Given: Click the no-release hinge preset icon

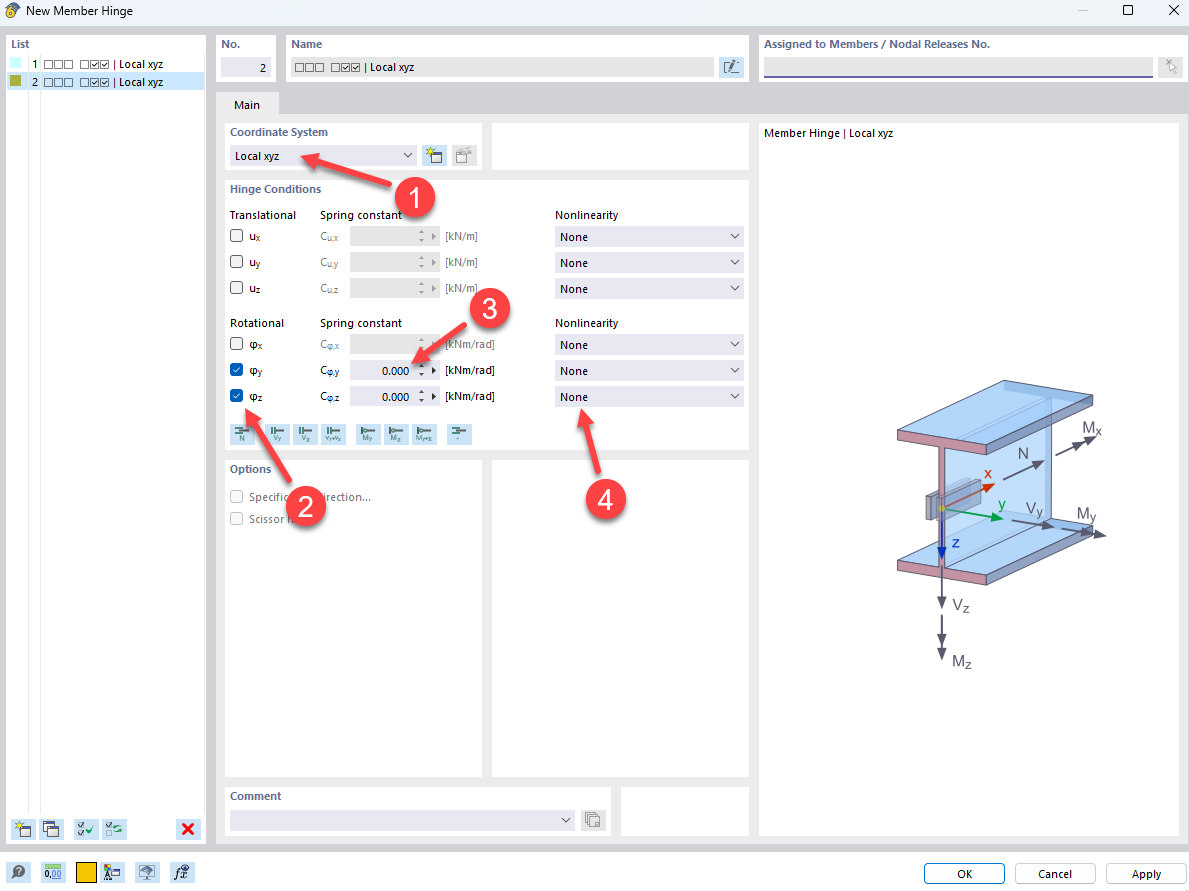Looking at the screenshot, I should [460, 434].
